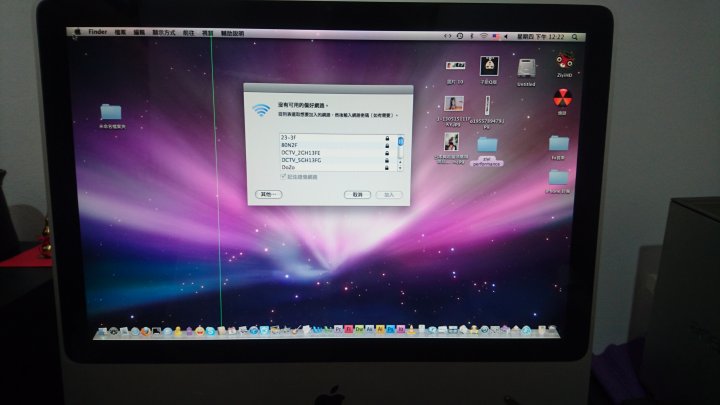Select network DCTV_SCH13FG in the list
This screenshot has height=405, width=720.
point(336,160)
